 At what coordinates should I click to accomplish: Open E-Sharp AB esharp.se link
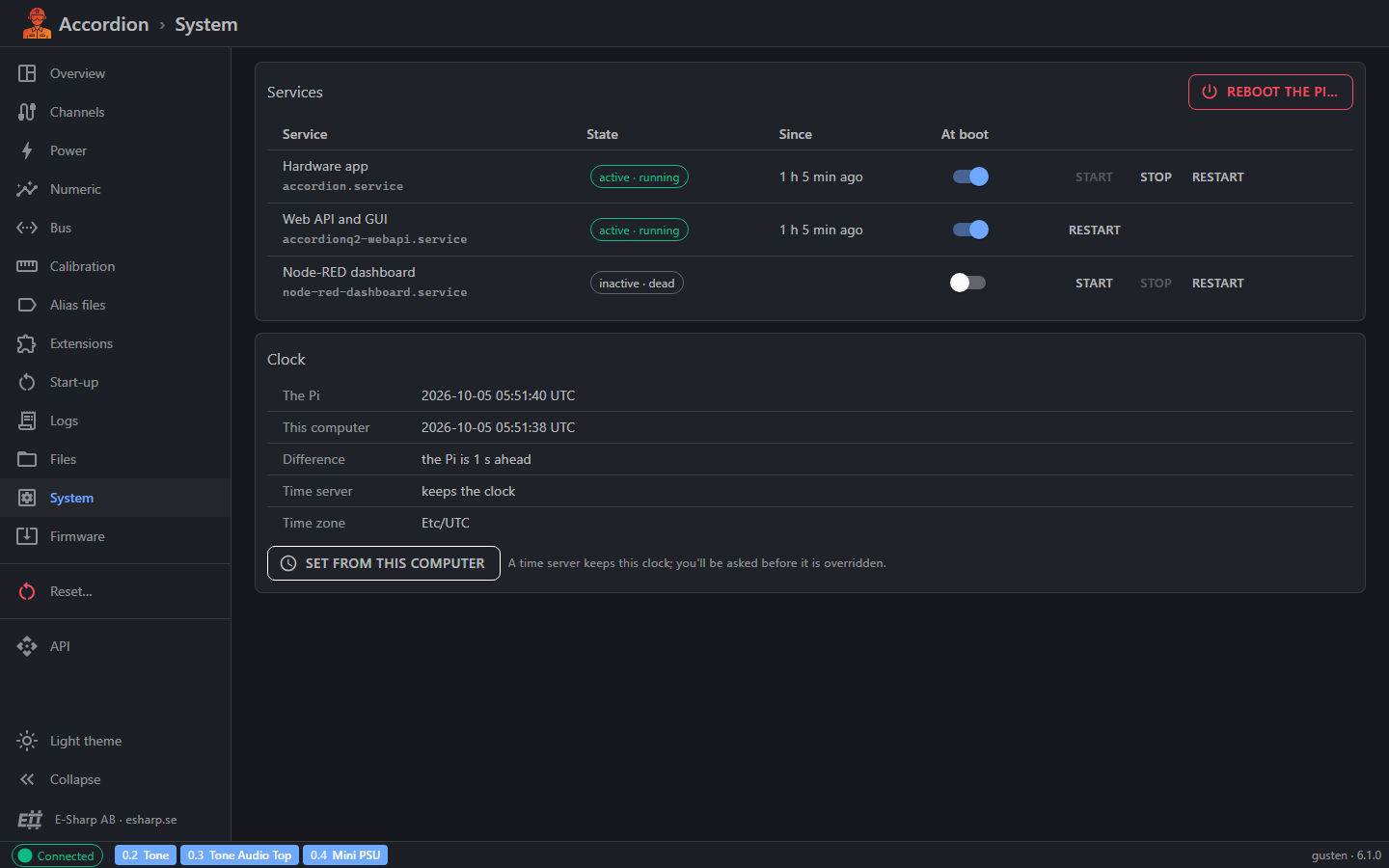(x=115, y=820)
